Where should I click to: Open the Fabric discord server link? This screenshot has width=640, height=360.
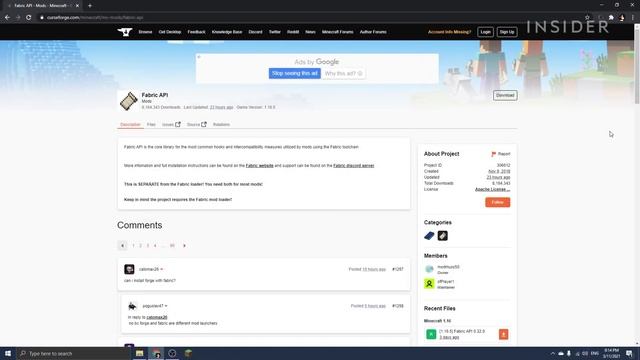coord(353,166)
